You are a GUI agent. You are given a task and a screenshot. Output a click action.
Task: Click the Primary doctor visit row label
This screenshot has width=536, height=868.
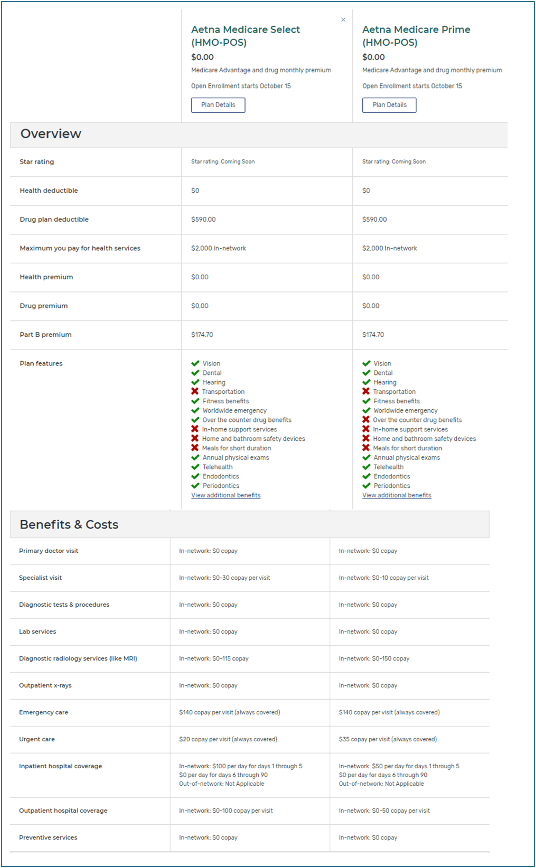[49, 551]
